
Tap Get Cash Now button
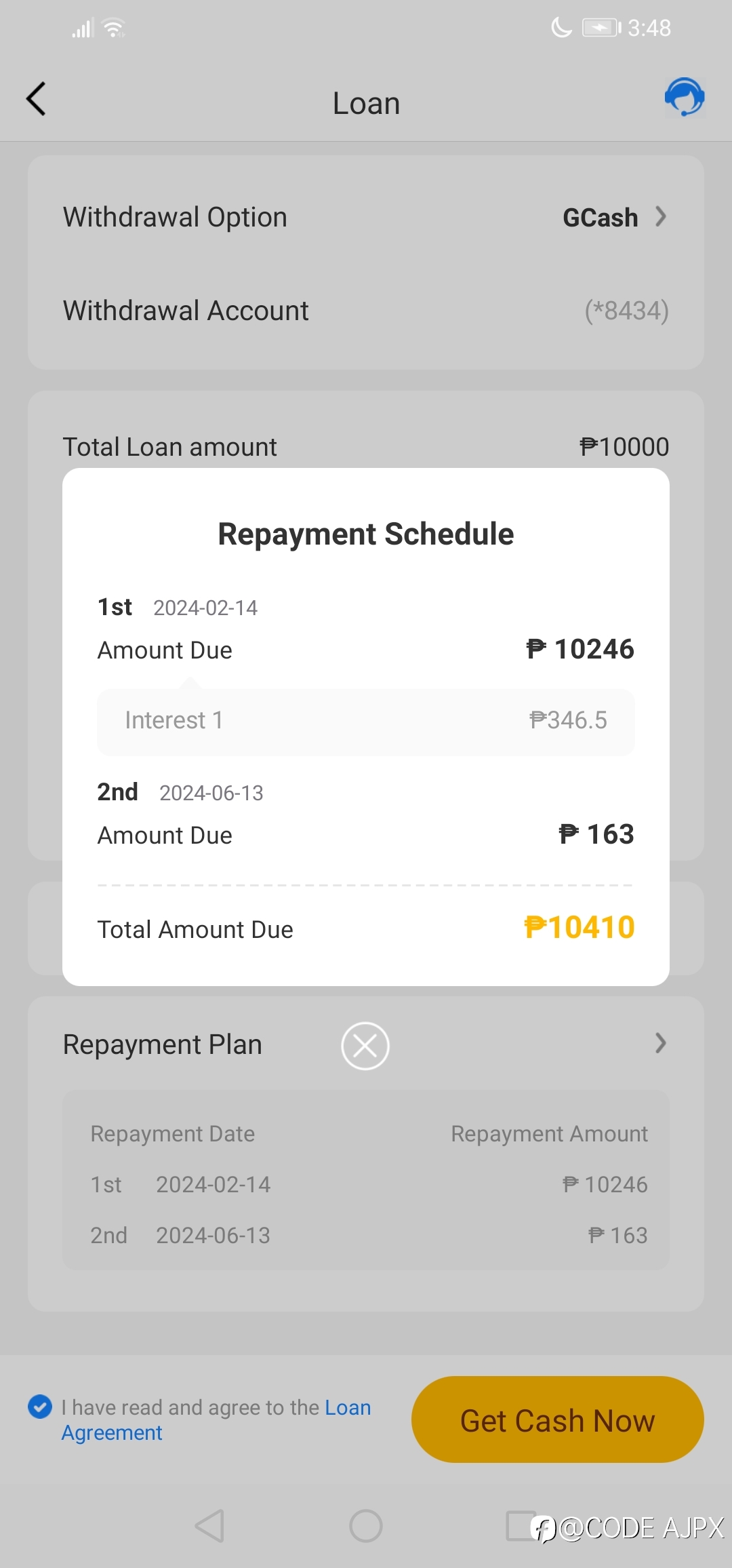(558, 1419)
